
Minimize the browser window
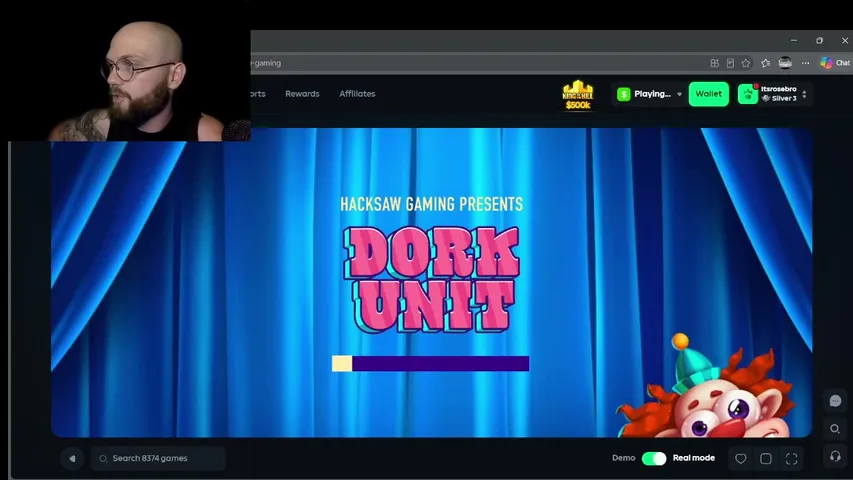coord(794,40)
